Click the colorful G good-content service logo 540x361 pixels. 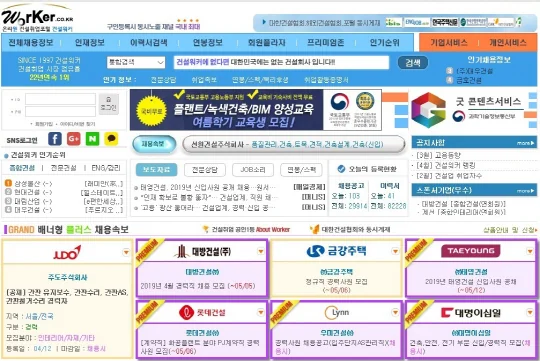[x=428, y=110]
